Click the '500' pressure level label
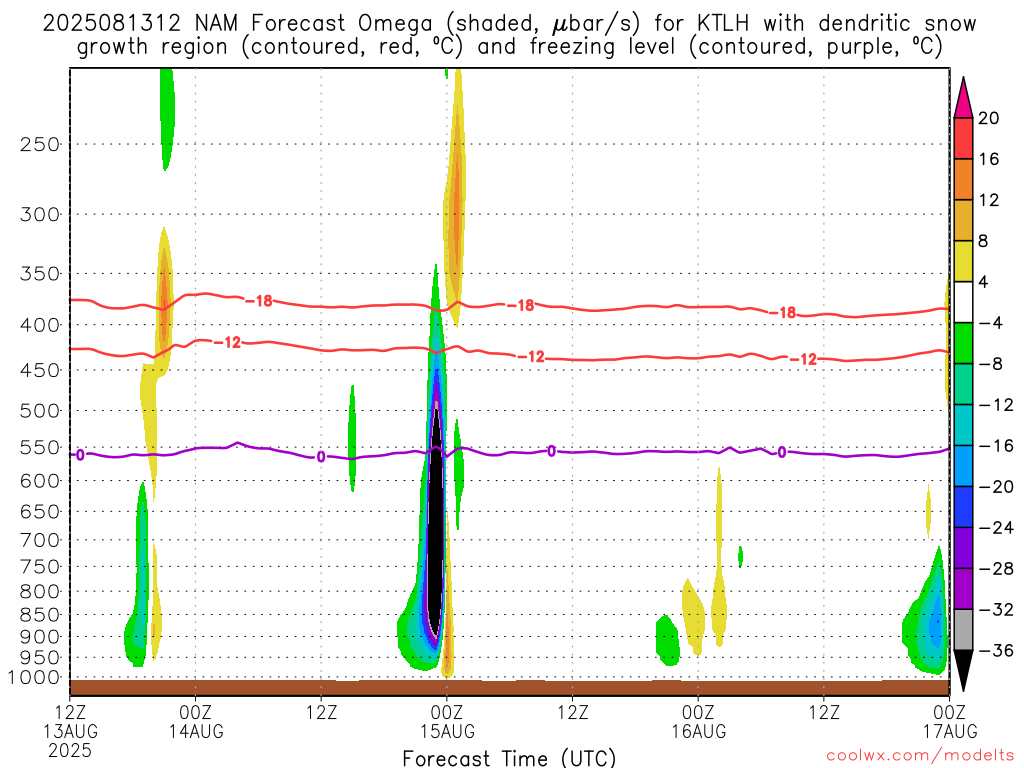The image size is (1024, 768). click(40, 411)
